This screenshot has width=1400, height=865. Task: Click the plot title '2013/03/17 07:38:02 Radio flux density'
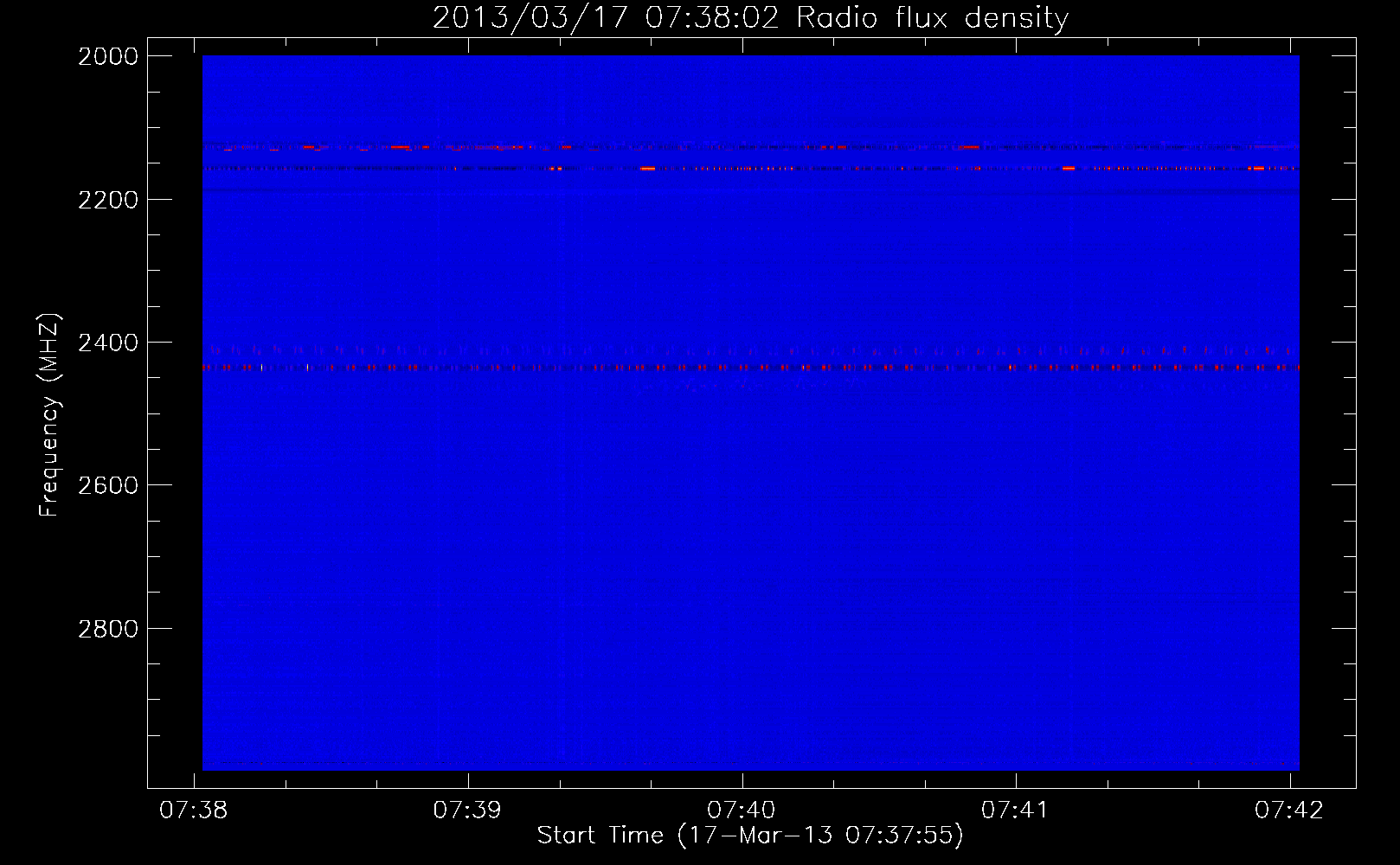tap(750, 17)
